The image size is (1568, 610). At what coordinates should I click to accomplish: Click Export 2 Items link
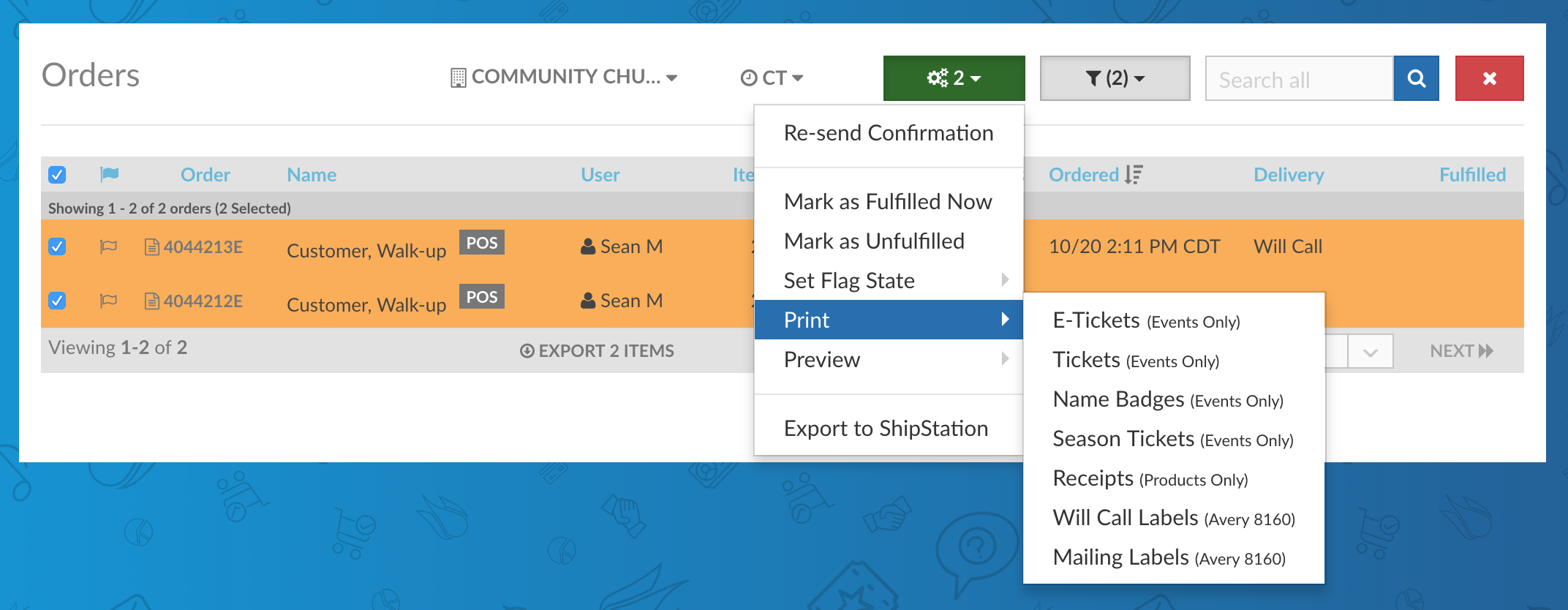[598, 351]
